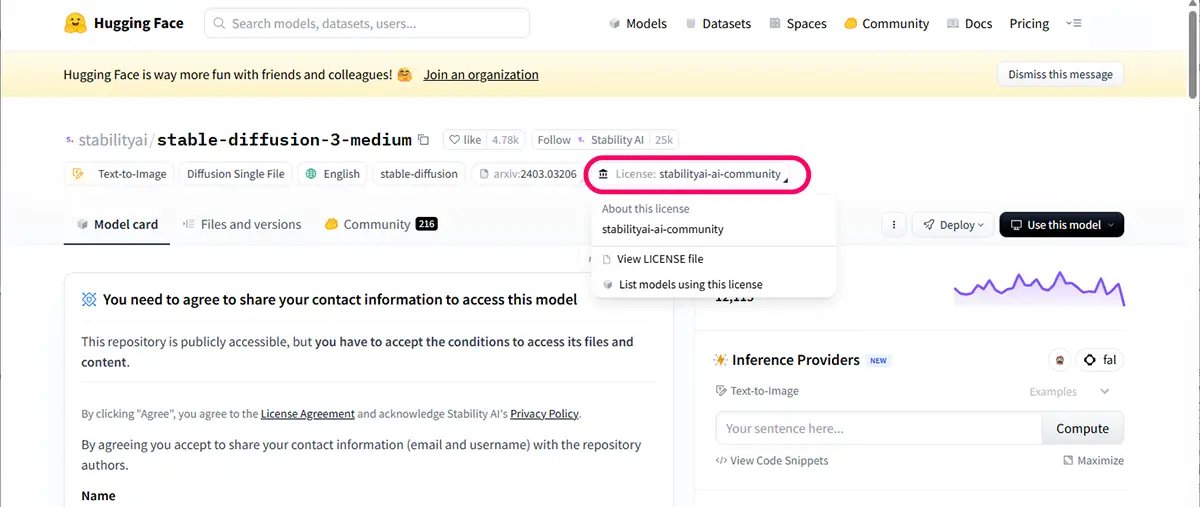The width and height of the screenshot is (1200, 507).
Task: Click 'stabilityai-ai-community' text inside popup
Action: click(663, 229)
